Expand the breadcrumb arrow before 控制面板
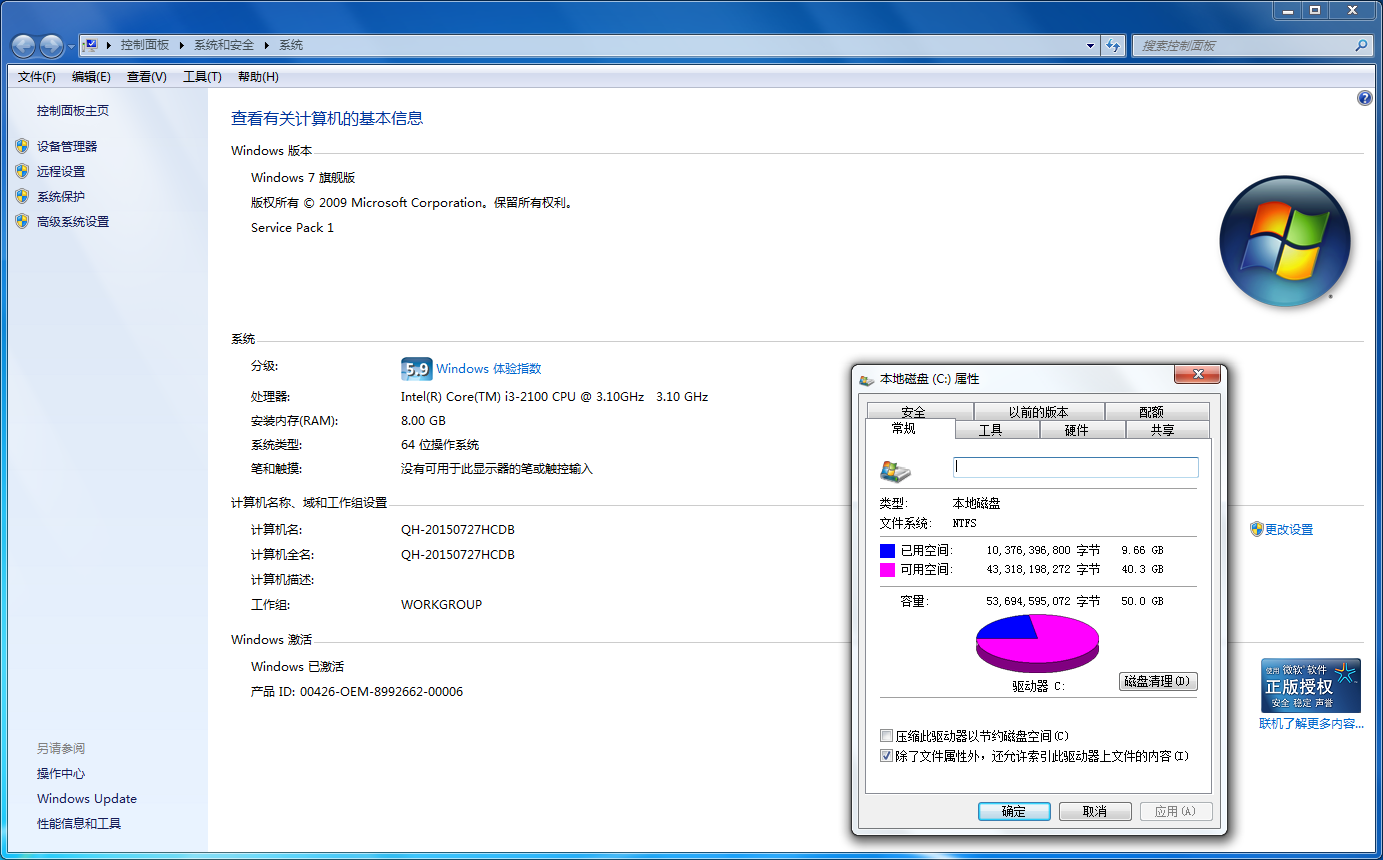Image resolution: width=1383 pixels, height=860 pixels. (x=108, y=45)
